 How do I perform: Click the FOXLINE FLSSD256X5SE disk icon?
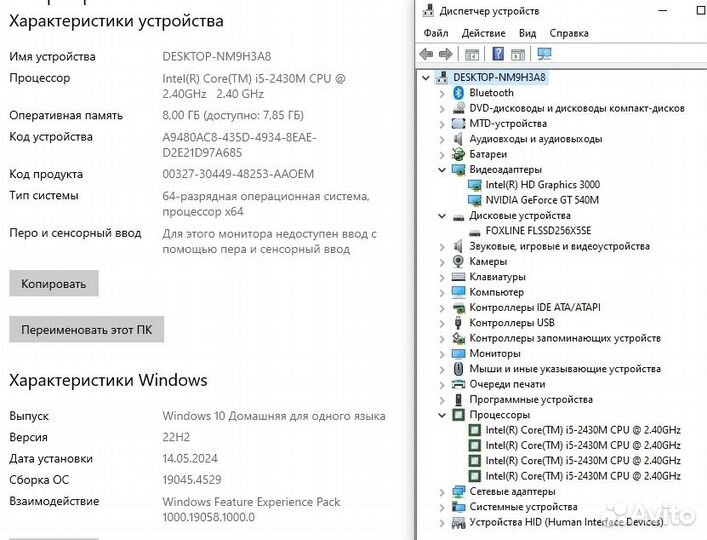(474, 231)
